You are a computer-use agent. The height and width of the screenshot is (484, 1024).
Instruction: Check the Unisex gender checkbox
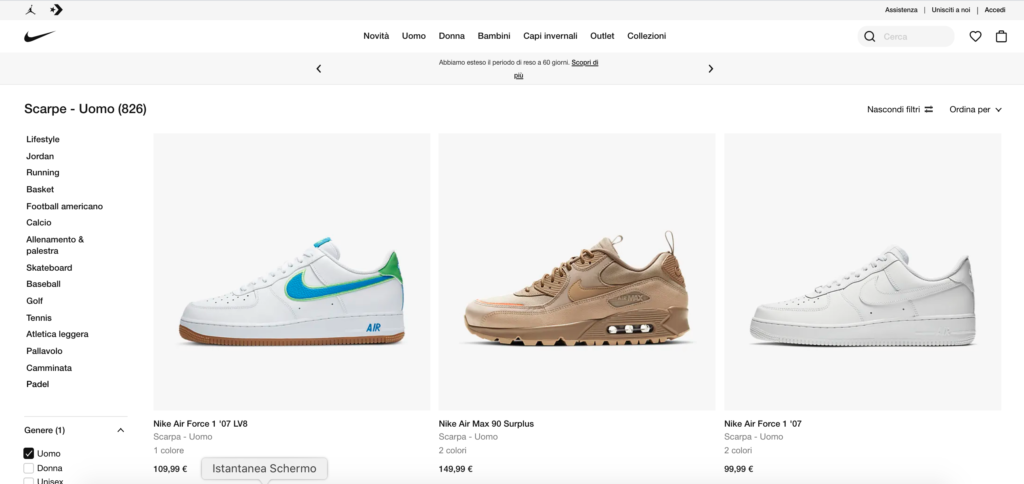29,481
